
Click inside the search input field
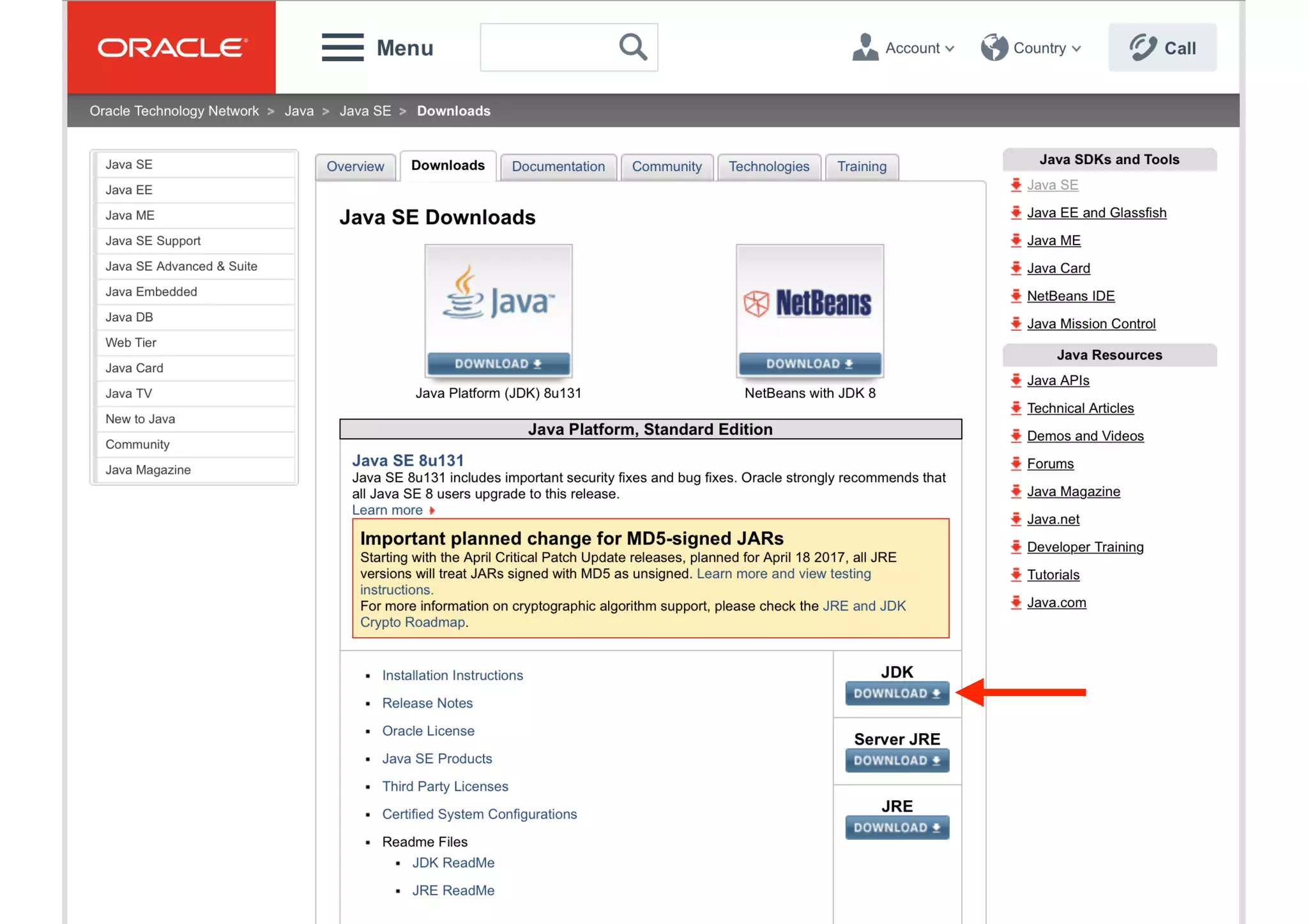[x=546, y=47]
